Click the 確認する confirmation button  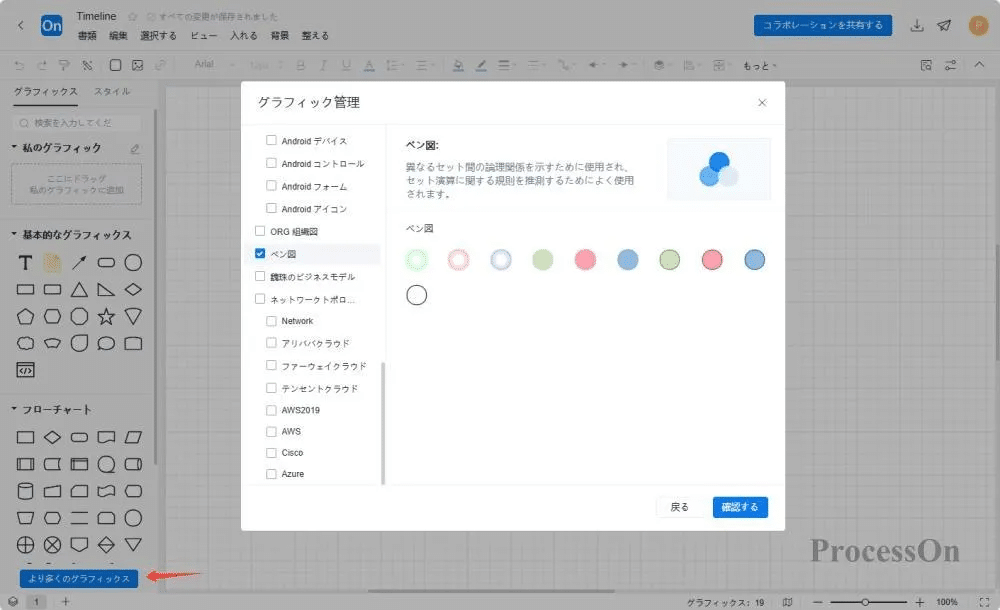click(x=740, y=507)
